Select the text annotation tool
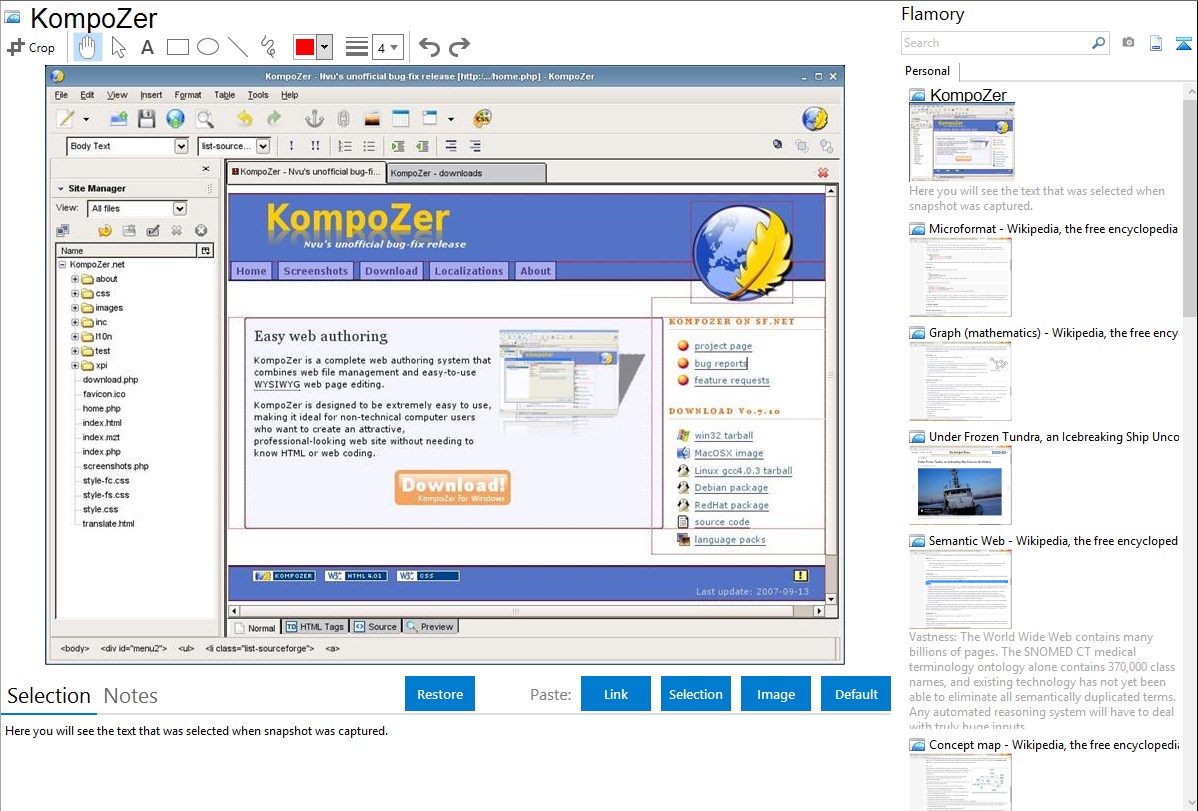The height and width of the screenshot is (811, 1198). (147, 47)
